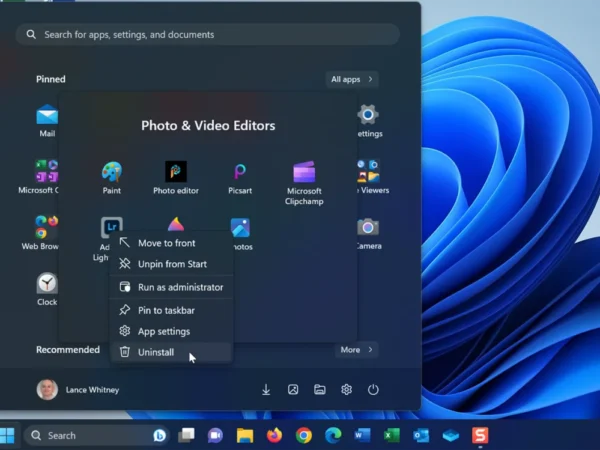Open Excel from the taskbar
Image resolution: width=600 pixels, height=450 pixels.
pos(392,435)
